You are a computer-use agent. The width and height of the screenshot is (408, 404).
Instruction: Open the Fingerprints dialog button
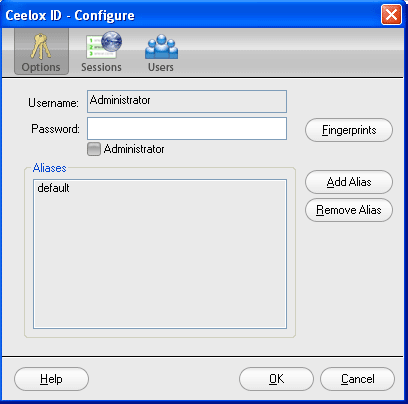click(x=349, y=130)
